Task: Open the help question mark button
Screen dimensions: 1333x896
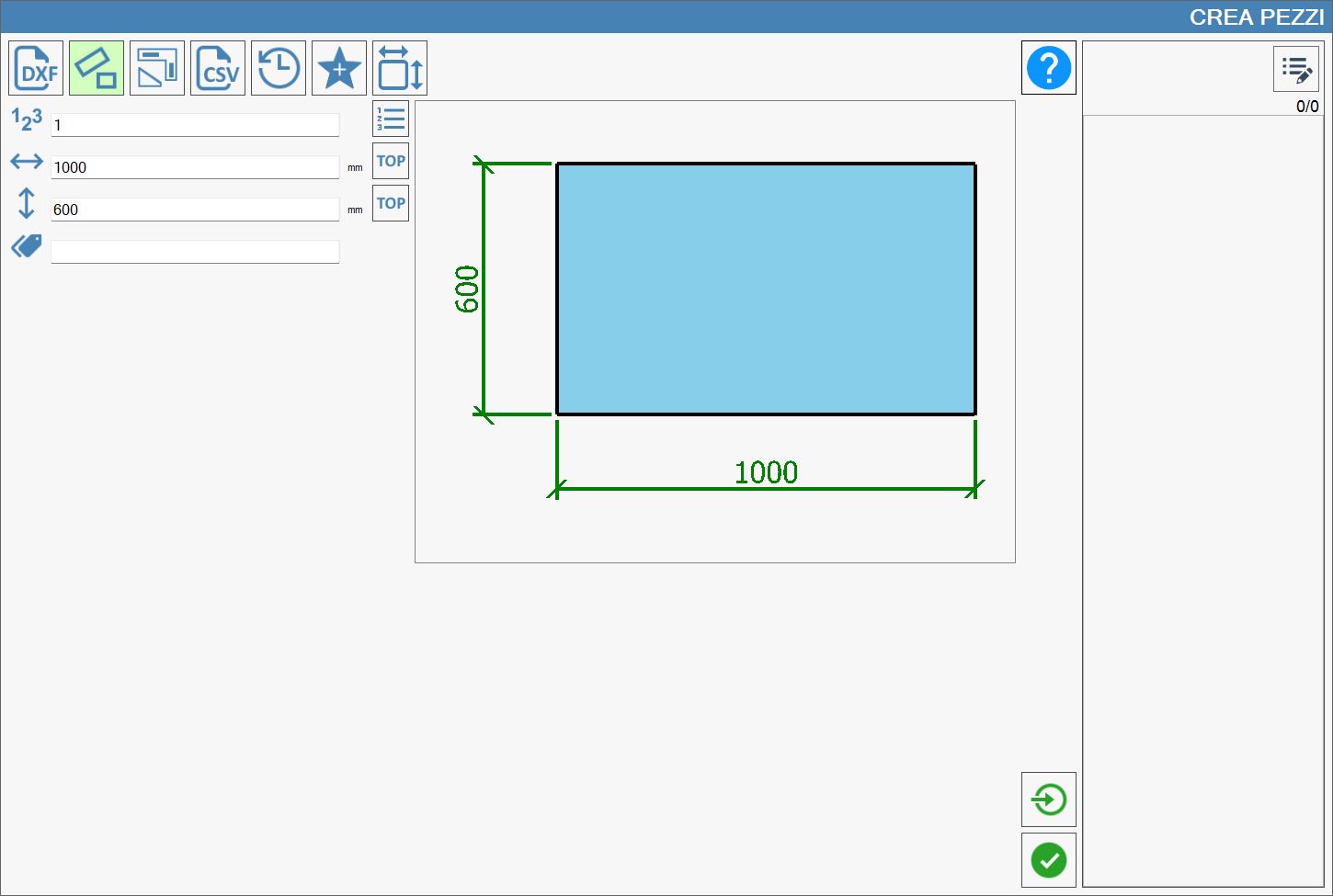Action: [x=1049, y=68]
